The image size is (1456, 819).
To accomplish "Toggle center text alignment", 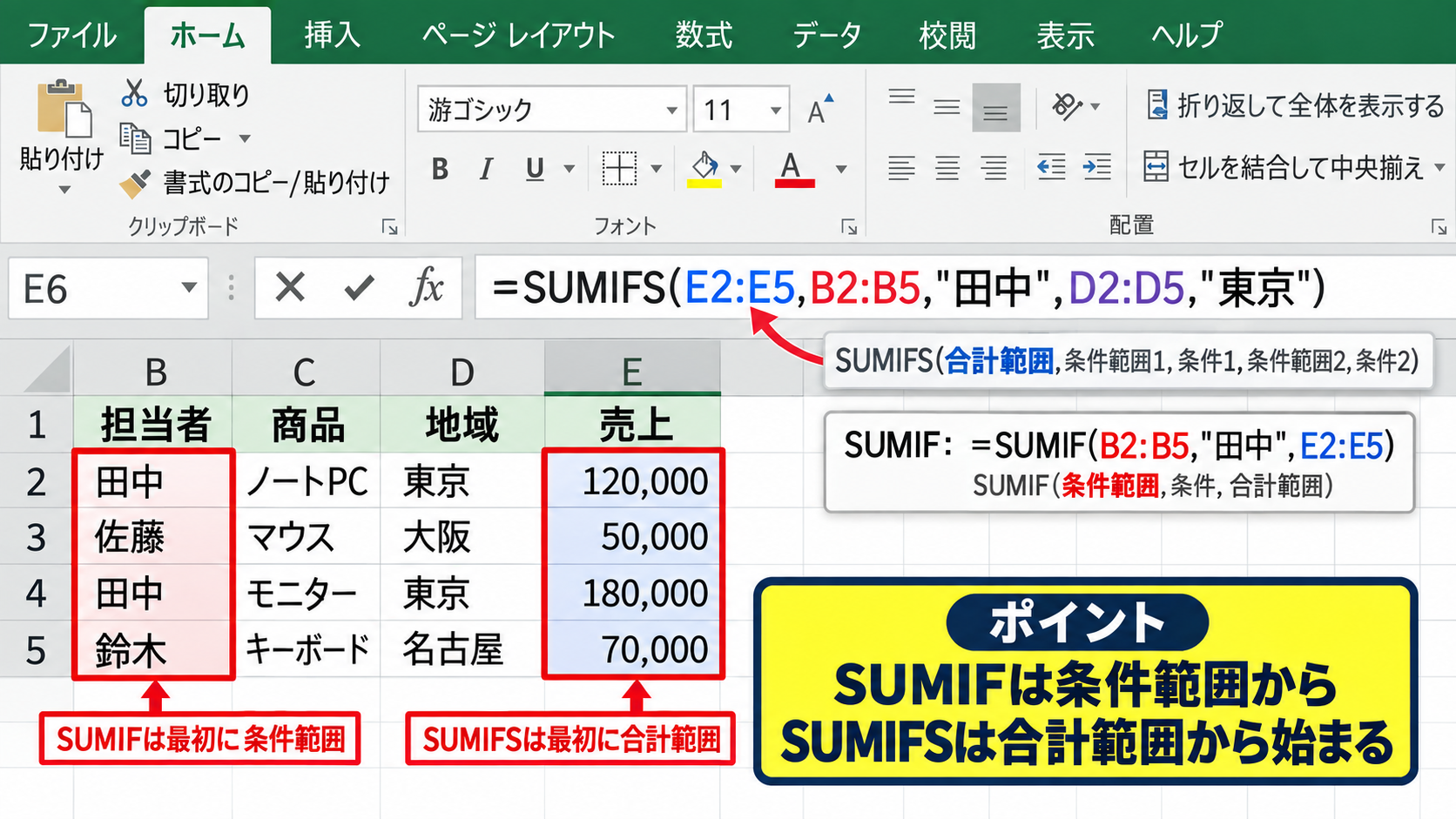I will pyautogui.click(x=947, y=167).
